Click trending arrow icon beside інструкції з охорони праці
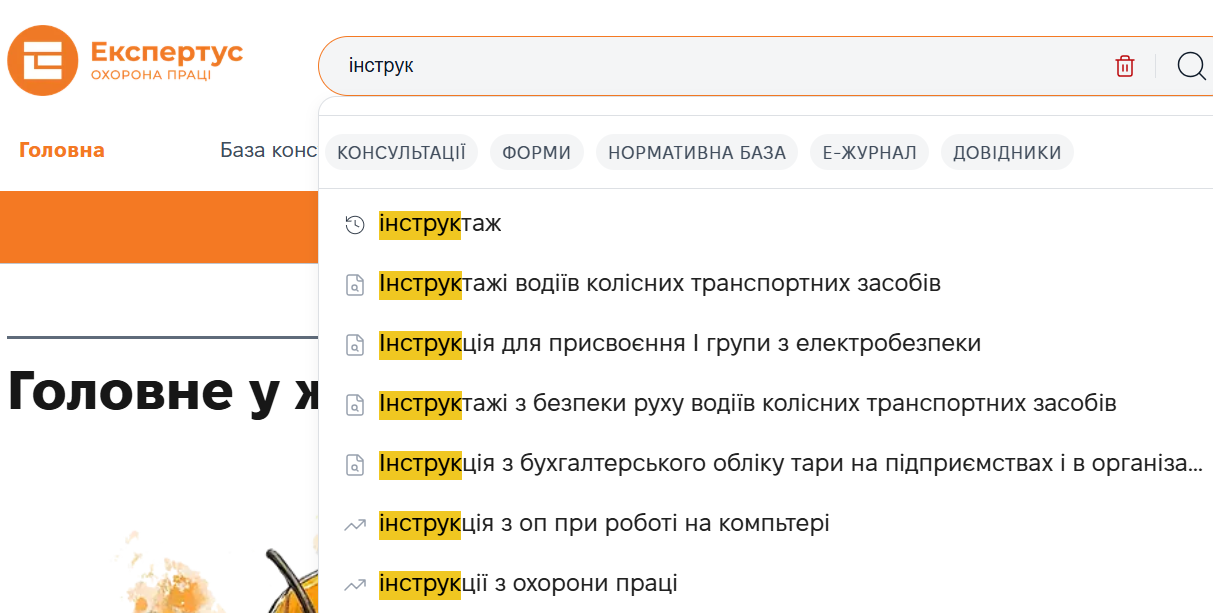The image size is (1213, 613). click(354, 584)
